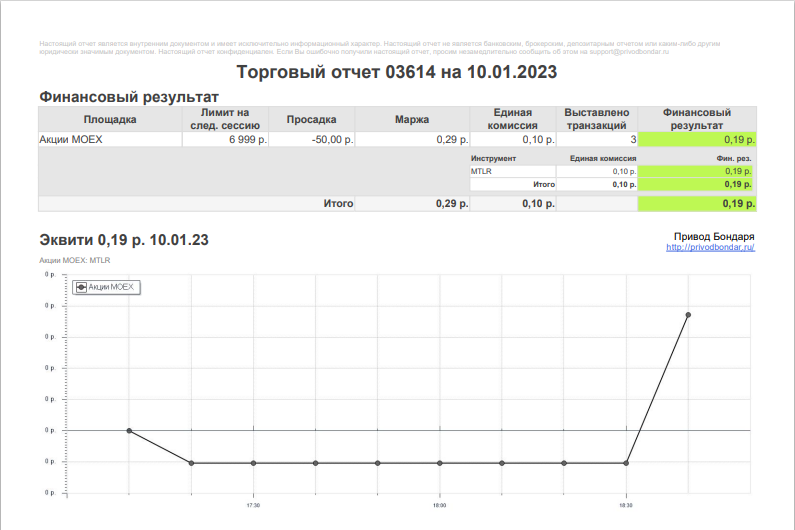Click the 'Просадка' column header

(x=311, y=119)
